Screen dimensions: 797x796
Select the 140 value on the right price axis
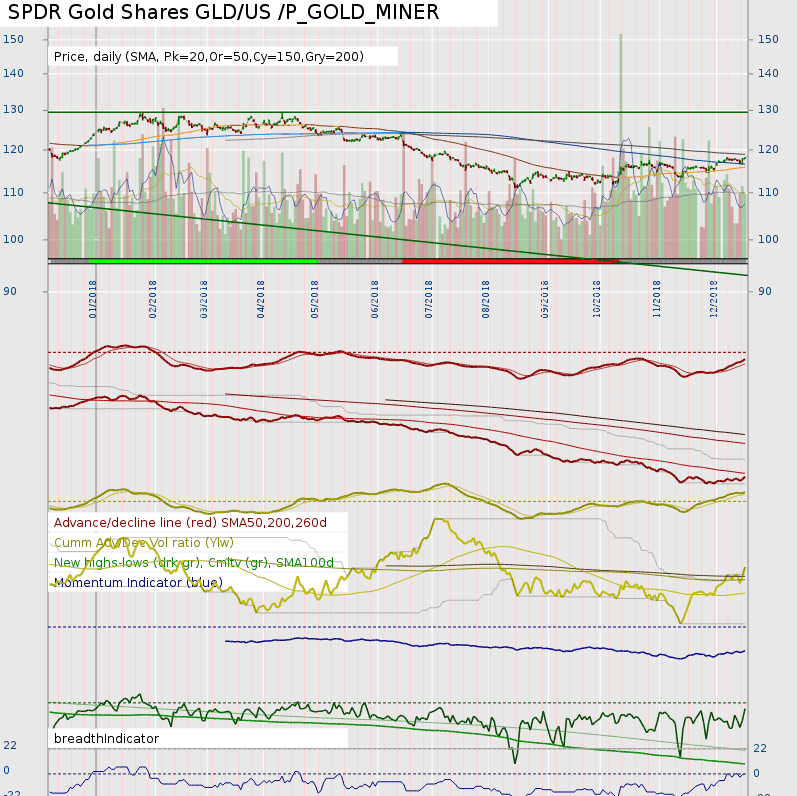[x=768, y=73]
